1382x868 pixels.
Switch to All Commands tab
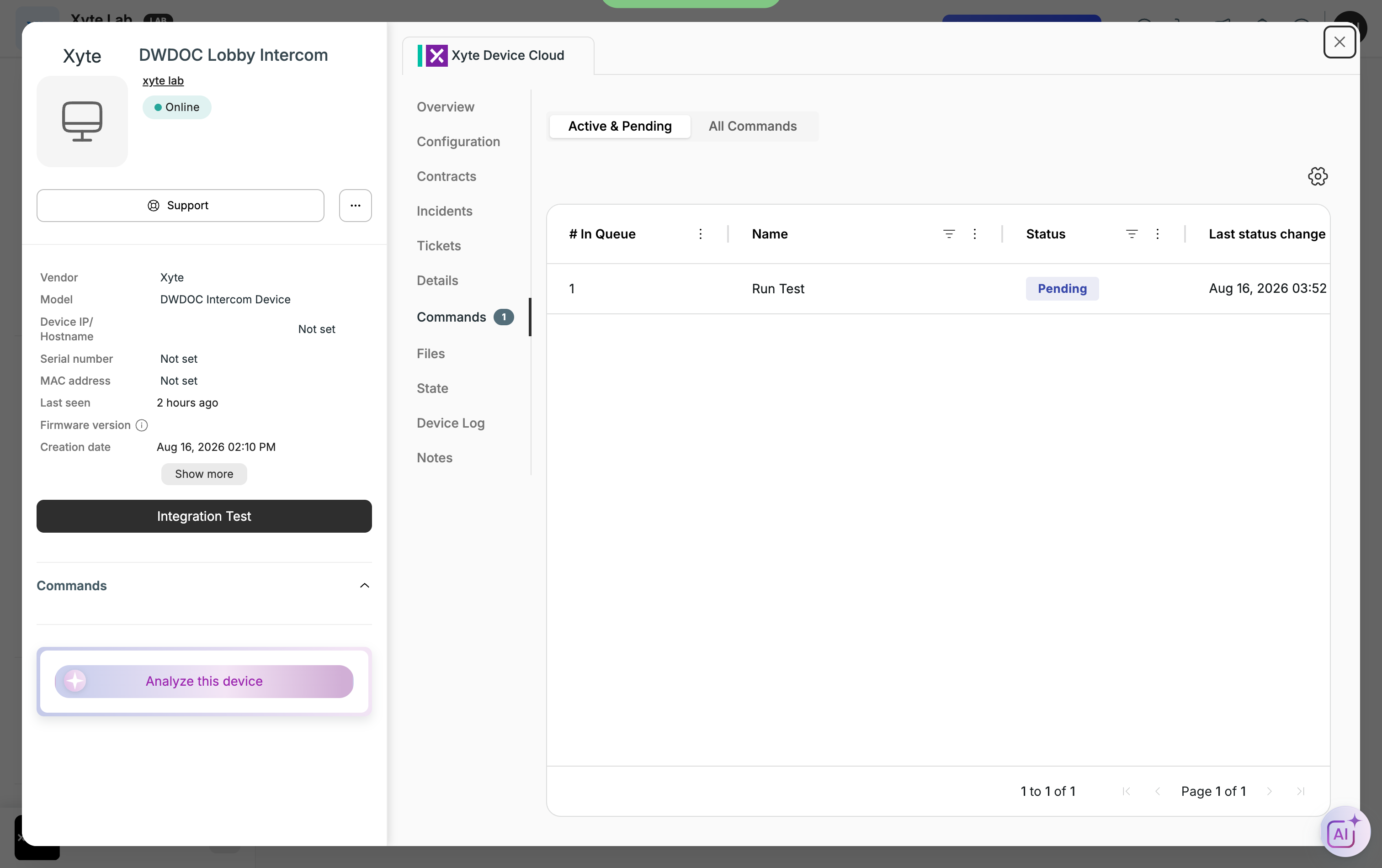coord(752,126)
